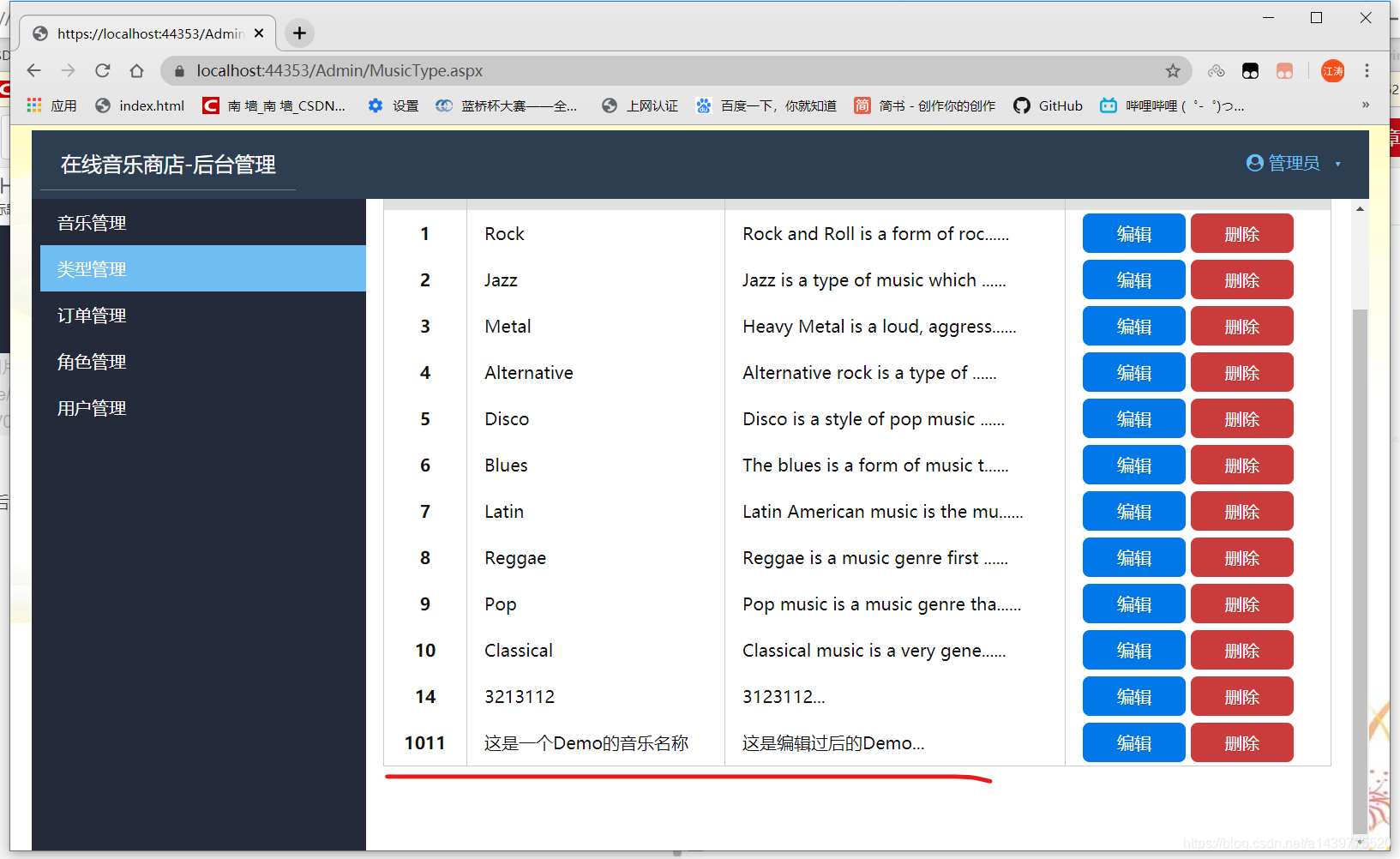The height and width of the screenshot is (859, 1400).
Task: Click 编辑 for the Rock row
Action: tap(1134, 234)
